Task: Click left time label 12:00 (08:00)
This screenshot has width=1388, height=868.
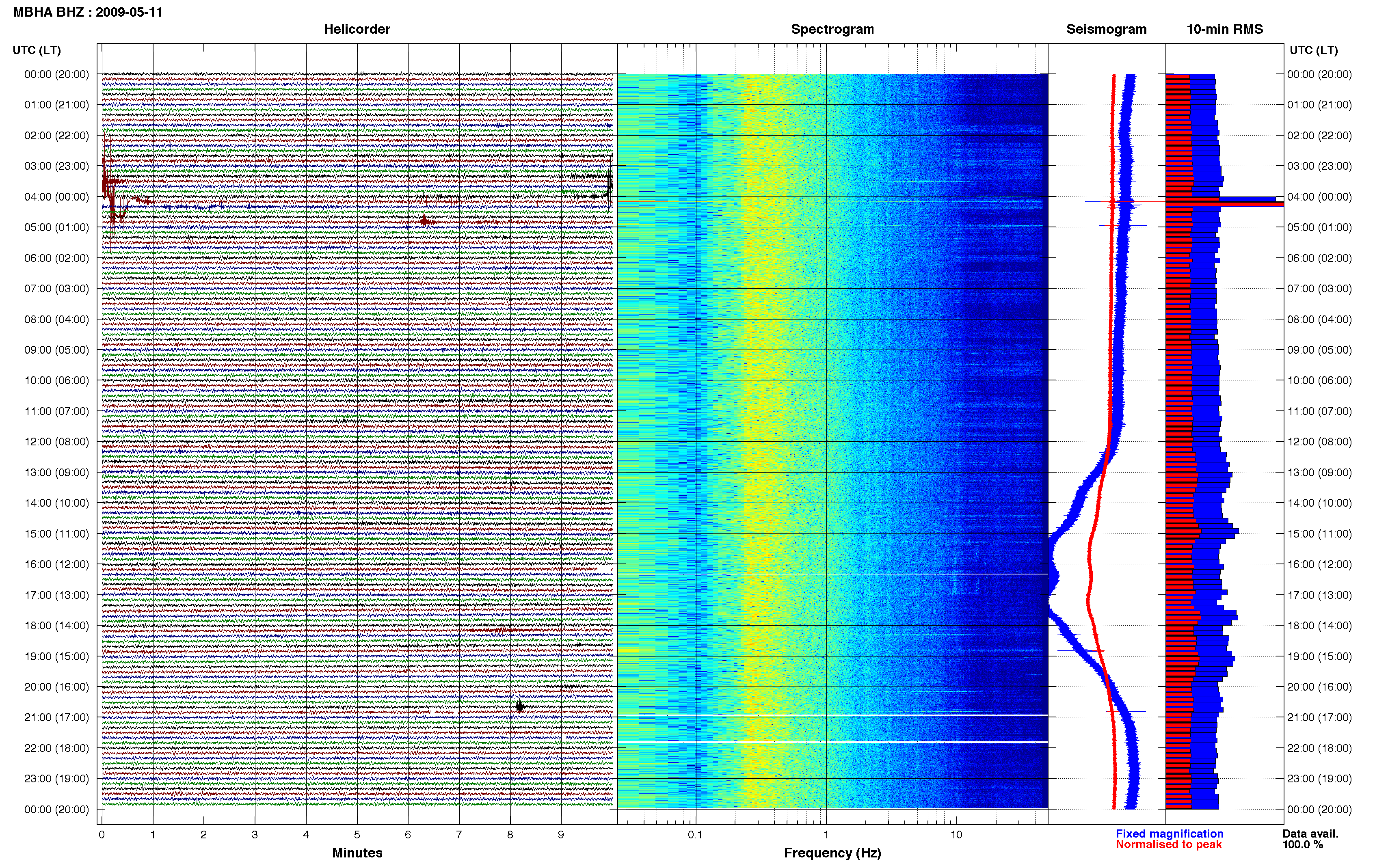Action: coord(57,442)
